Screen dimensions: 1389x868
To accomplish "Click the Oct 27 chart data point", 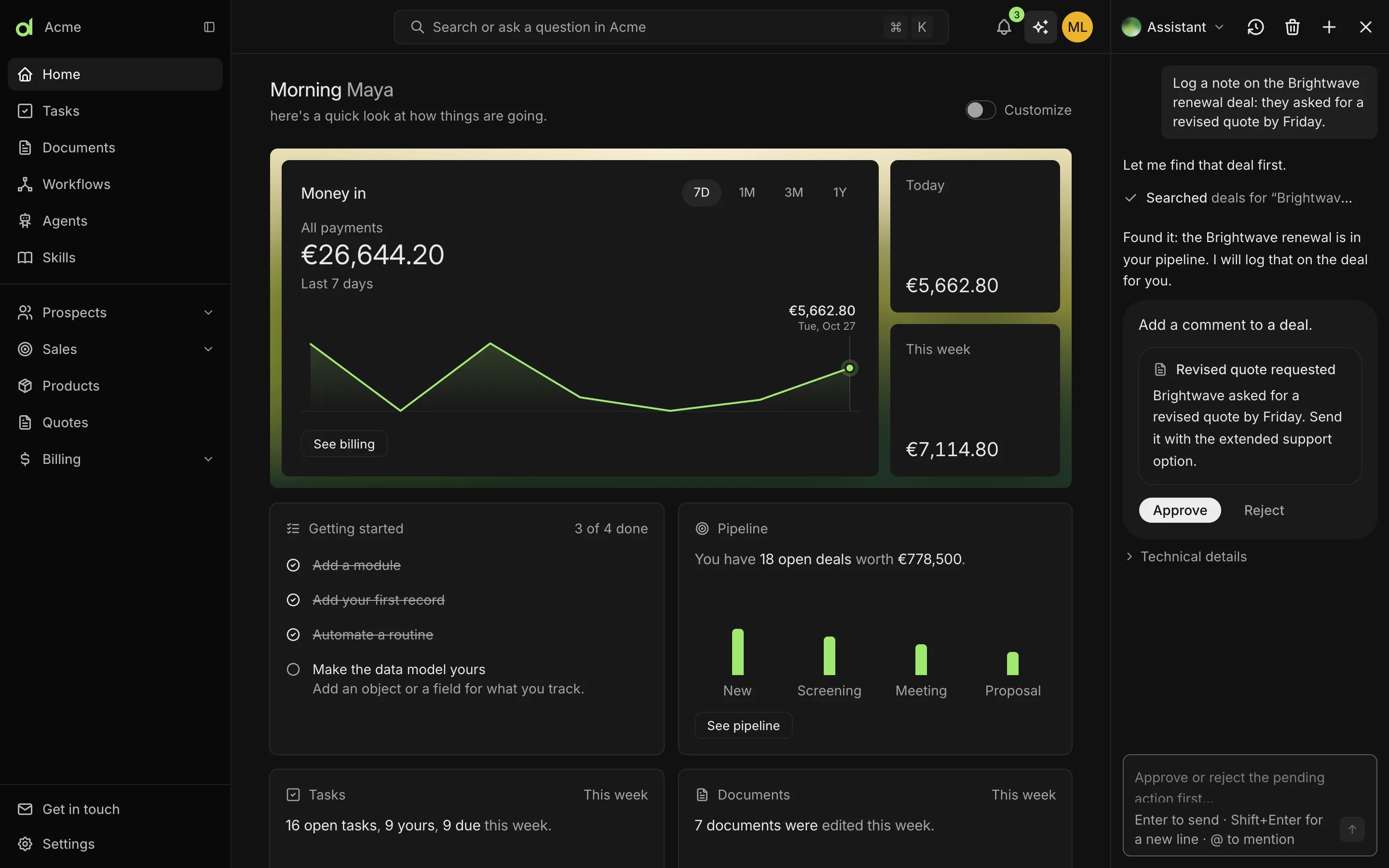I will coord(849,368).
